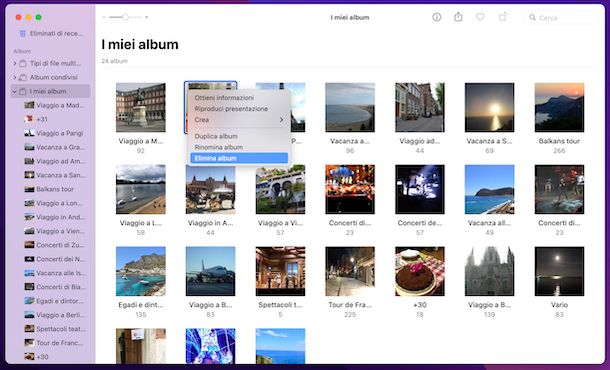Click folder icon next to Tipi di file
This screenshot has width=610, height=370.
[23, 63]
